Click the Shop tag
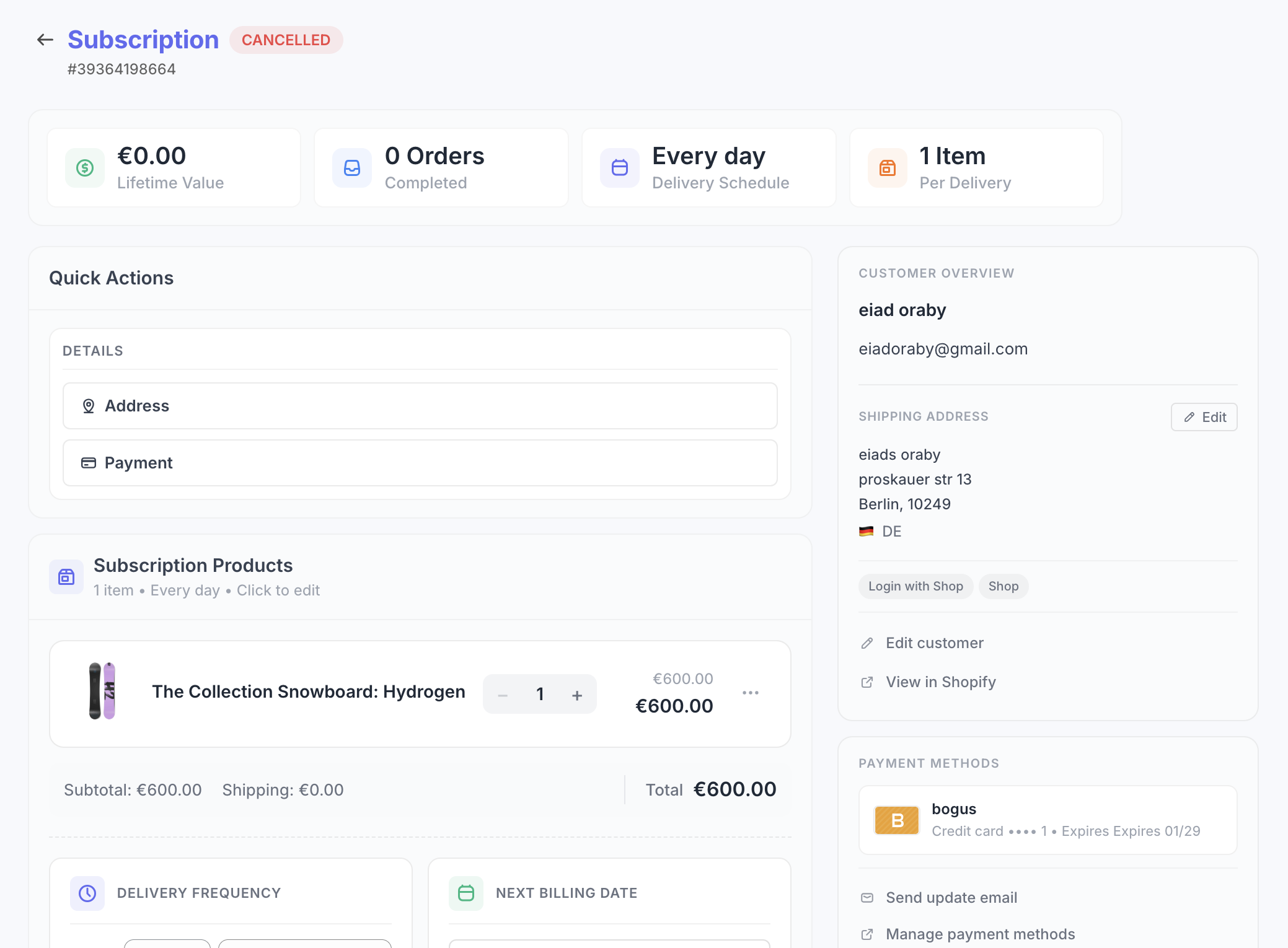Image resolution: width=1288 pixels, height=948 pixels. (x=1003, y=586)
